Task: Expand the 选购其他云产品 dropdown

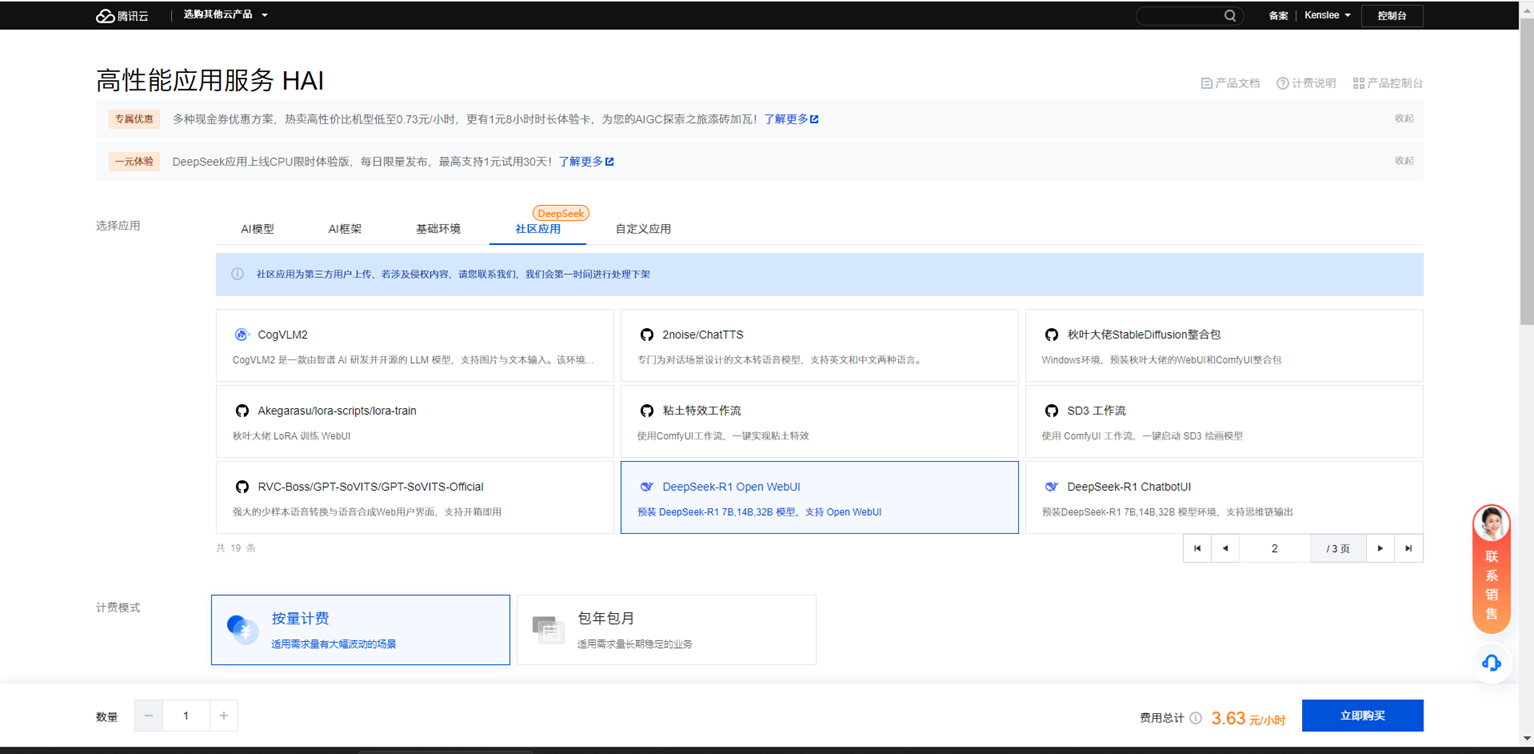Action: pos(225,15)
